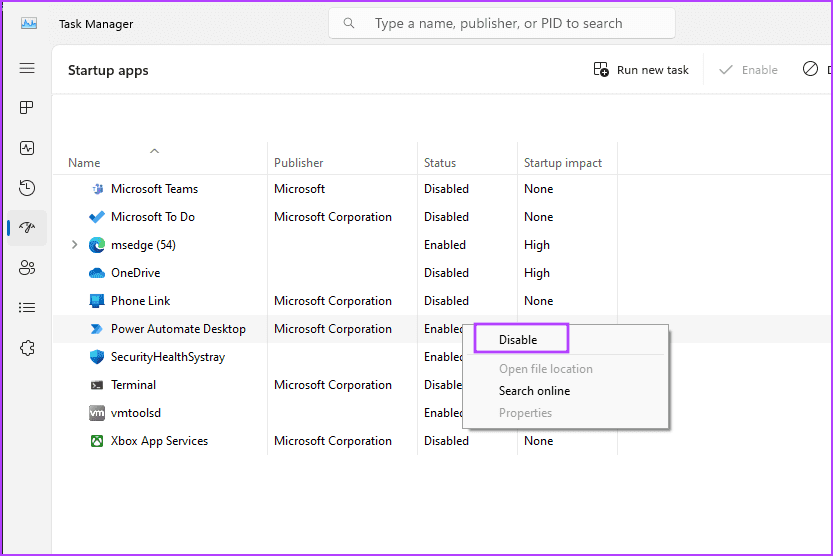Open the Details page list icon
This screenshot has height=556, width=833.
tap(27, 307)
